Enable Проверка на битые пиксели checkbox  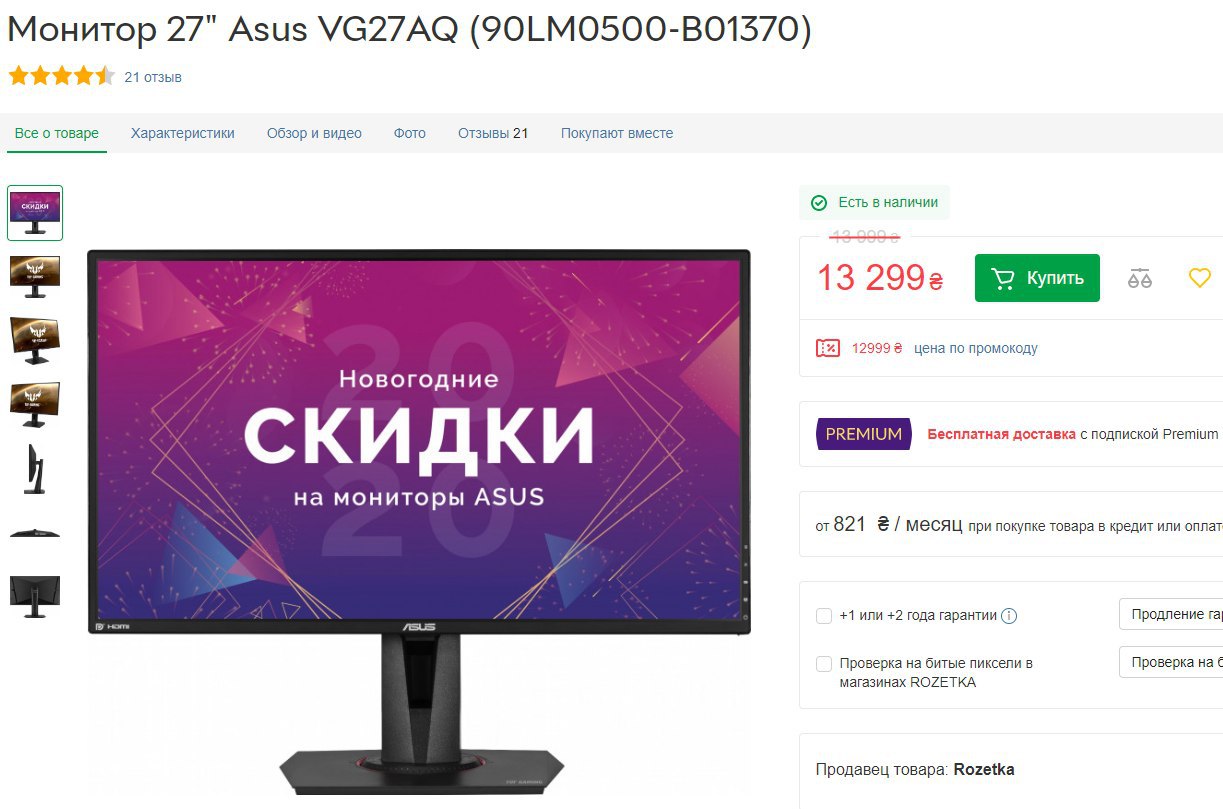(824, 664)
